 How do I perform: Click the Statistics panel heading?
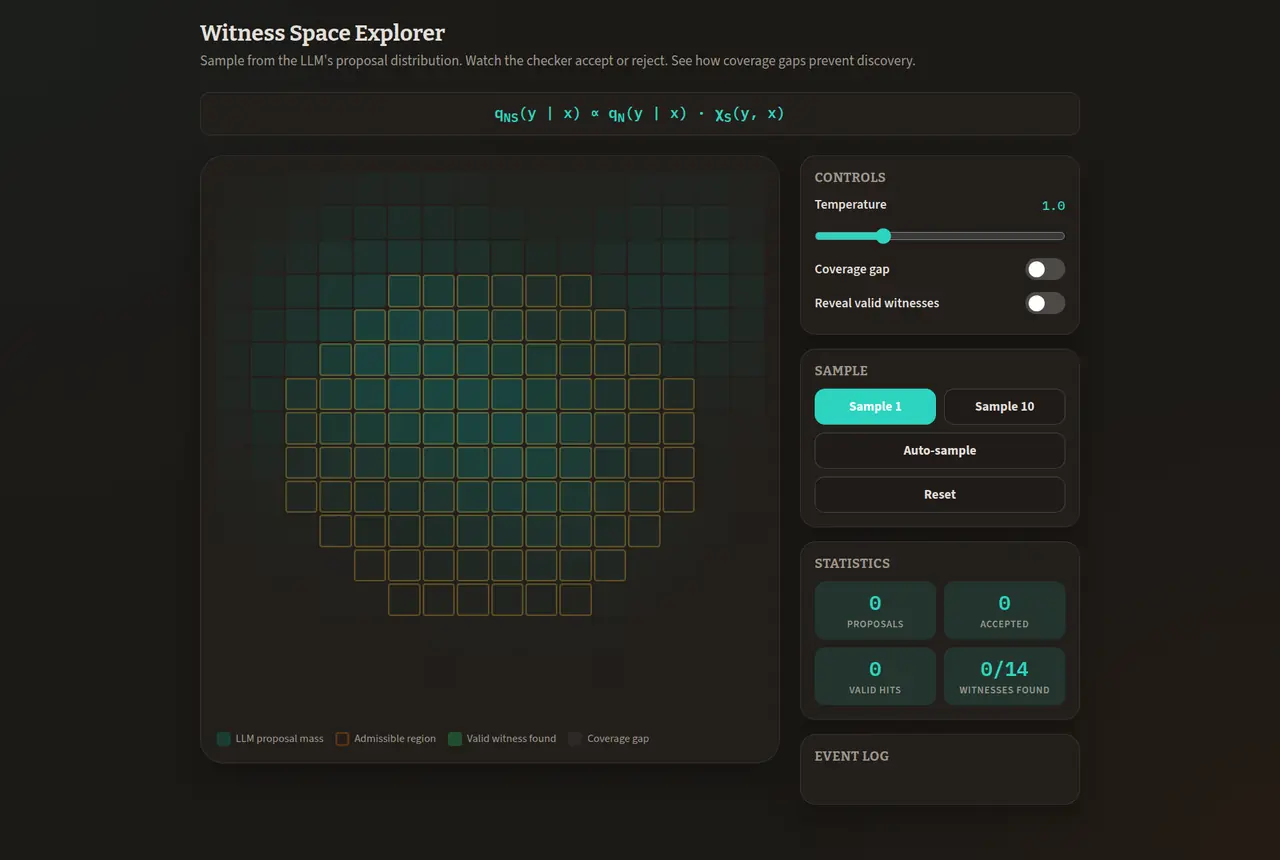pyautogui.click(x=852, y=563)
